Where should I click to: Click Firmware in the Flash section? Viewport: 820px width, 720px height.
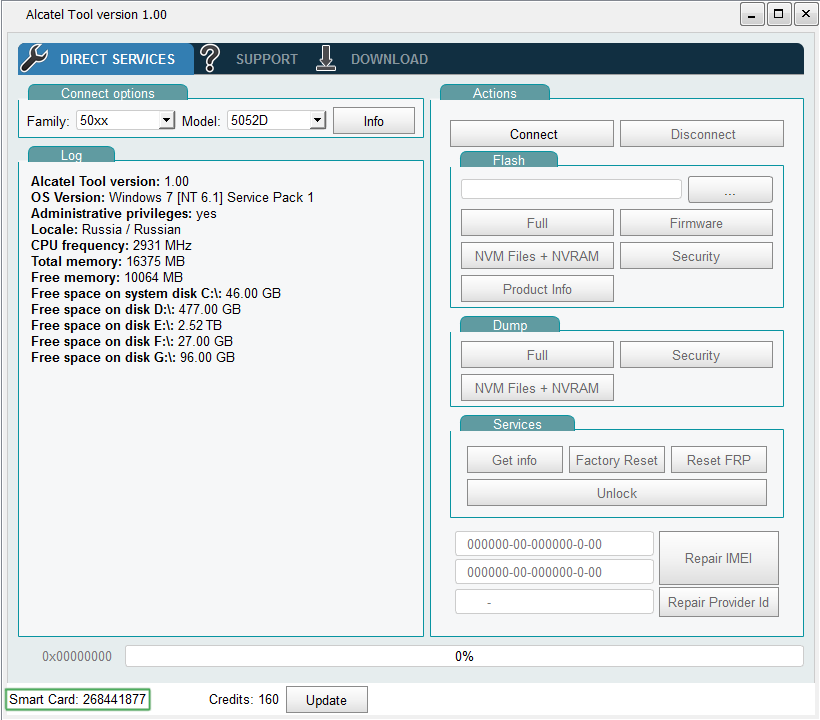click(x=696, y=223)
